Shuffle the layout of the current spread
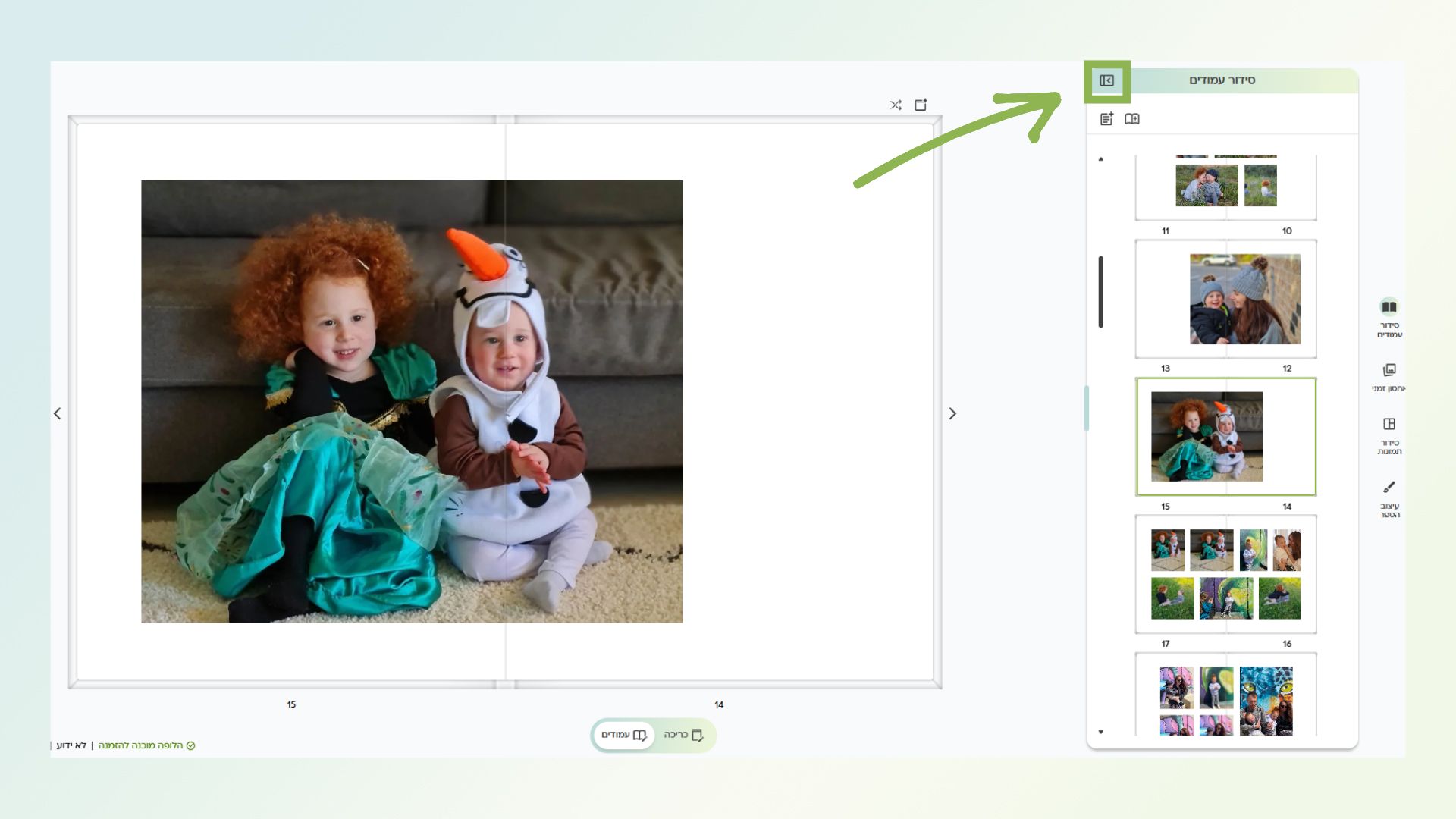The image size is (1456, 819). click(x=896, y=105)
